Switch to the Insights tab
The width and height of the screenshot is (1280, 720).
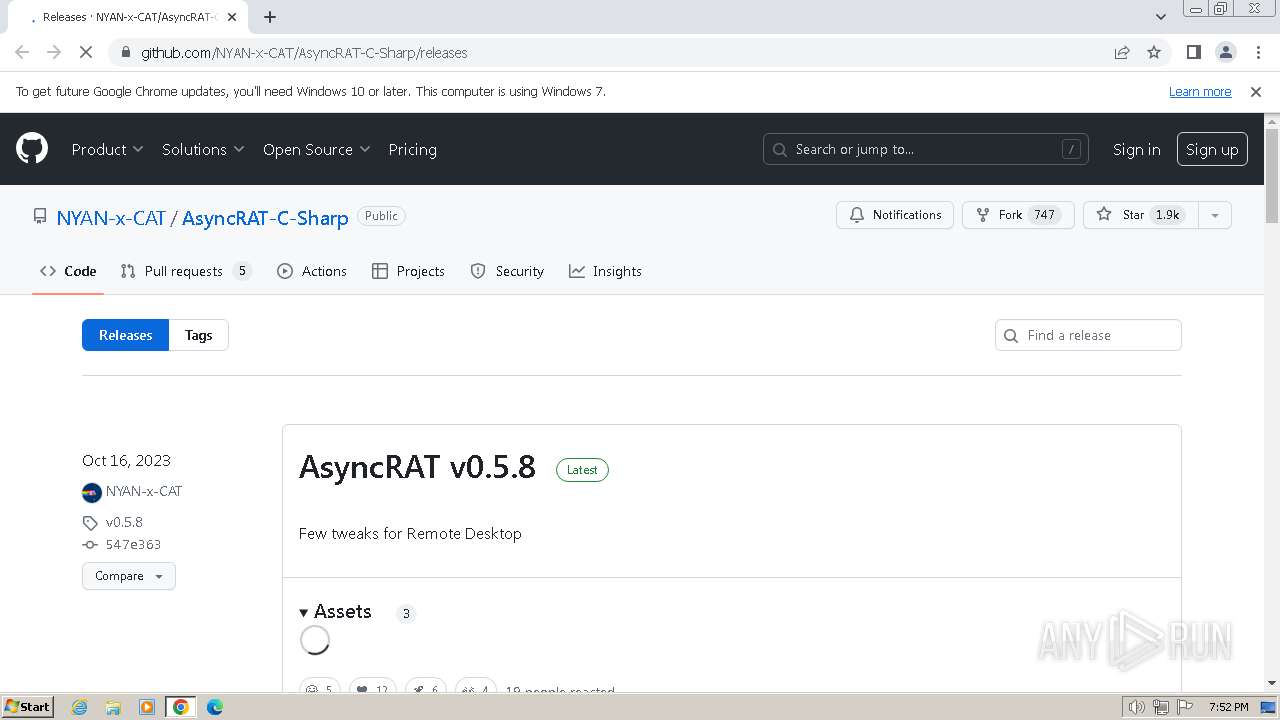tap(605, 271)
